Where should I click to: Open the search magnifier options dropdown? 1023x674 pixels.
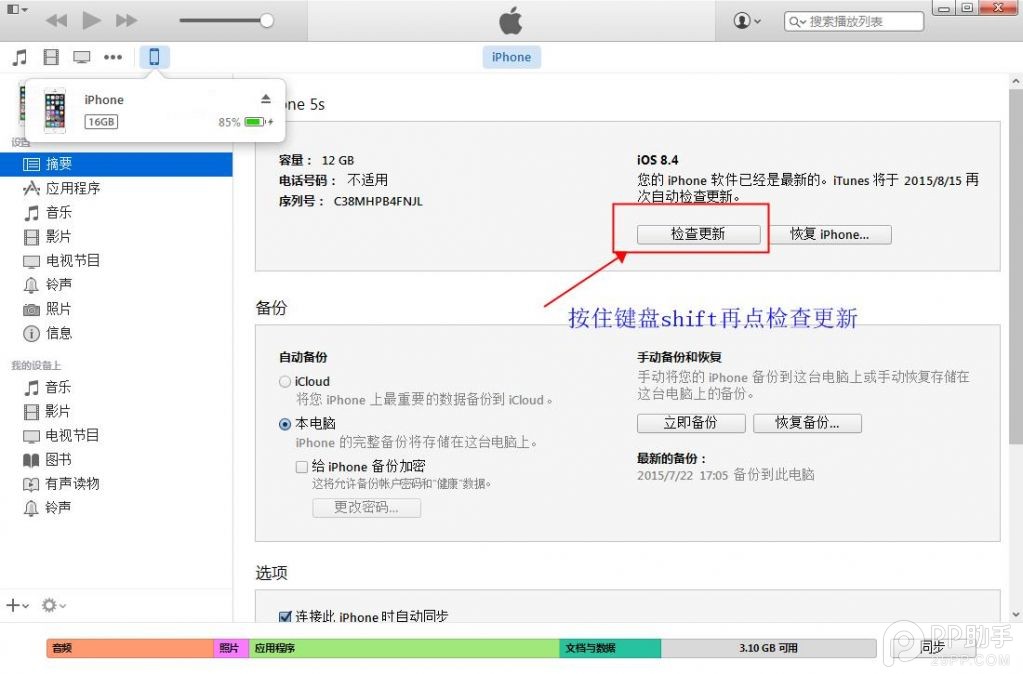797,22
